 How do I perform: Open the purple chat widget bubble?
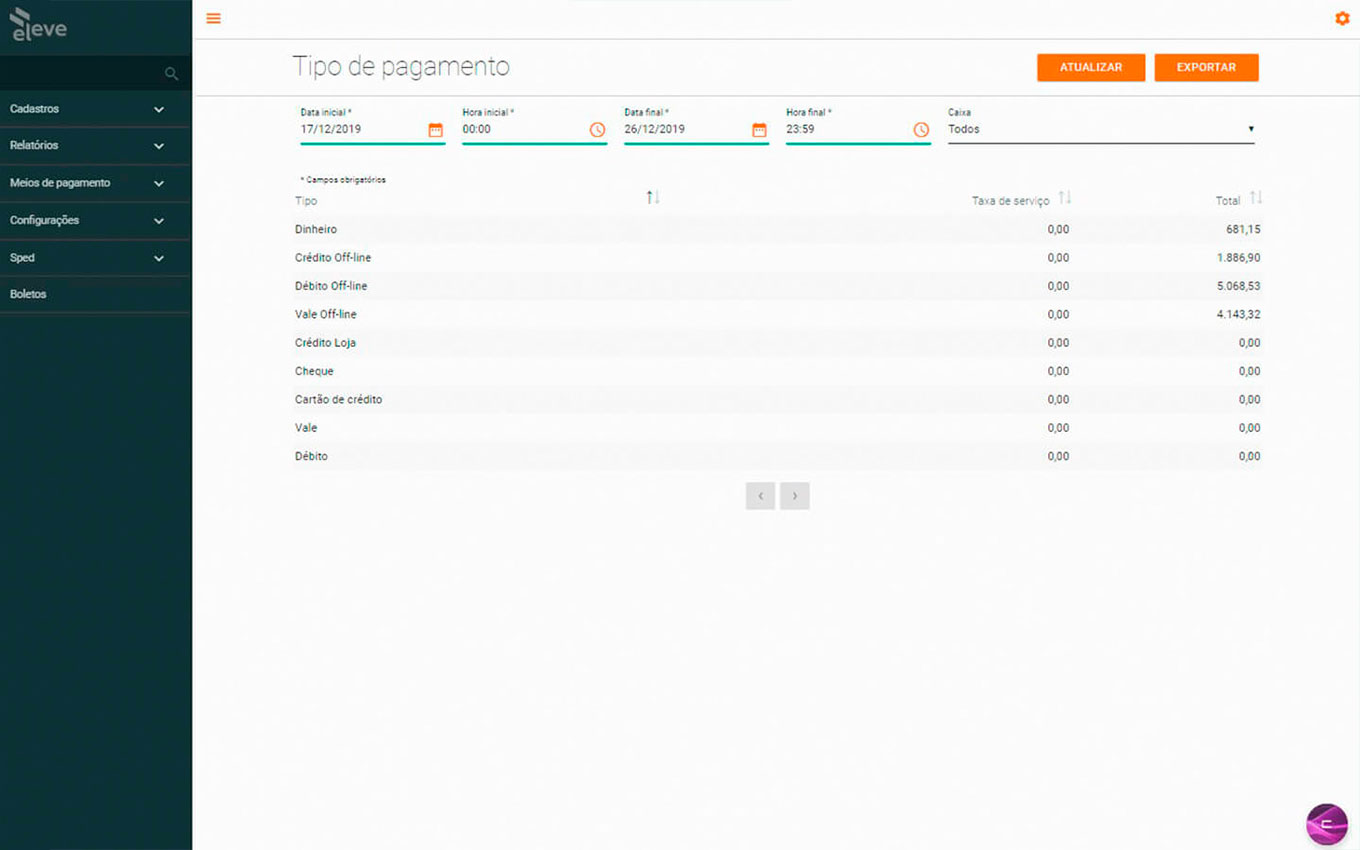pos(1327,824)
